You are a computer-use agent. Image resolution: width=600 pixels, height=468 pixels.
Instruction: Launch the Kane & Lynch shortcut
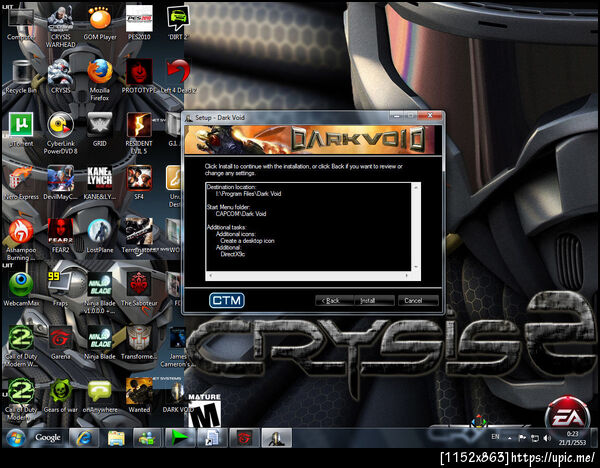coord(99,183)
